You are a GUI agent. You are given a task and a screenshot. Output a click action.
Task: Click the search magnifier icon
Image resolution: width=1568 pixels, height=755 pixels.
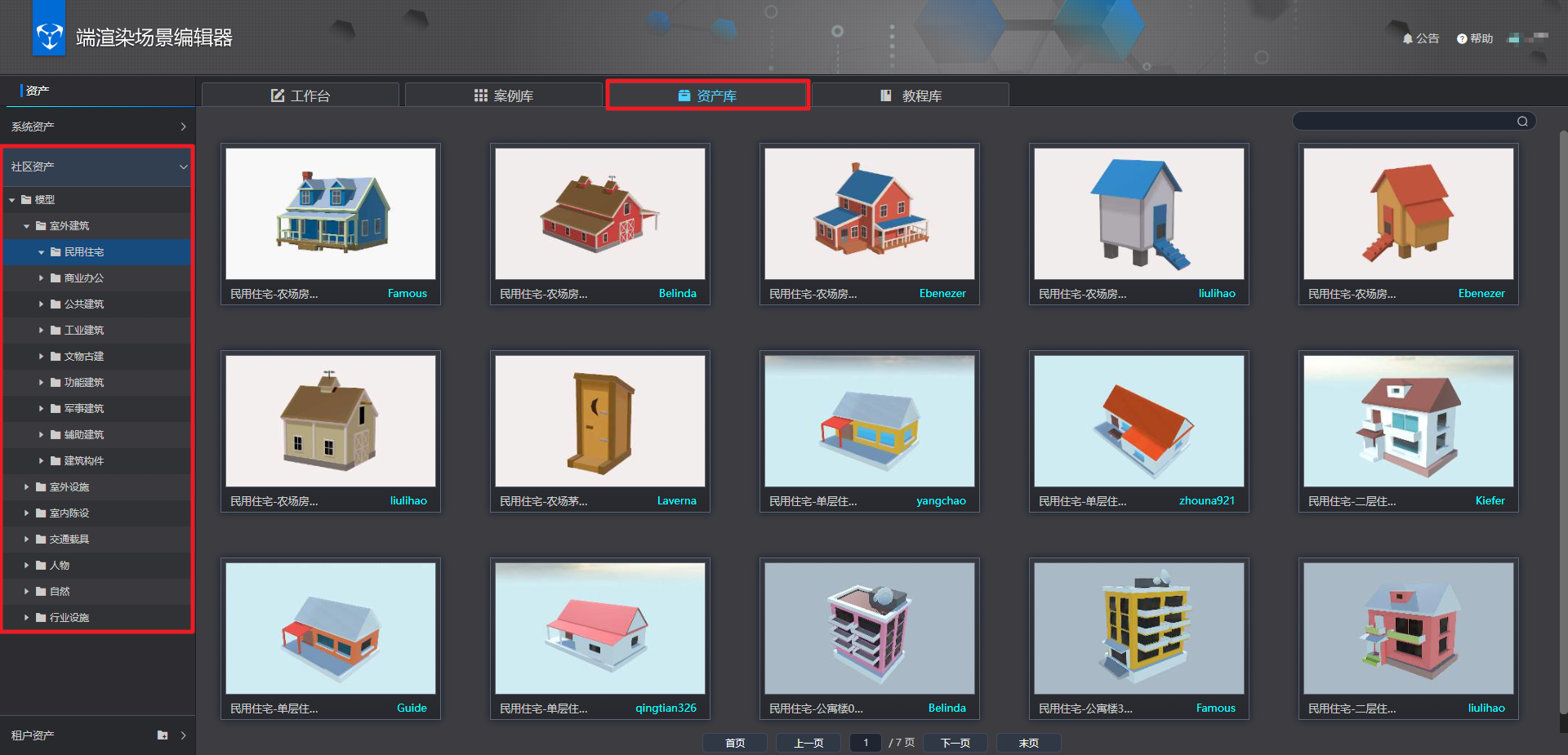[1522, 122]
